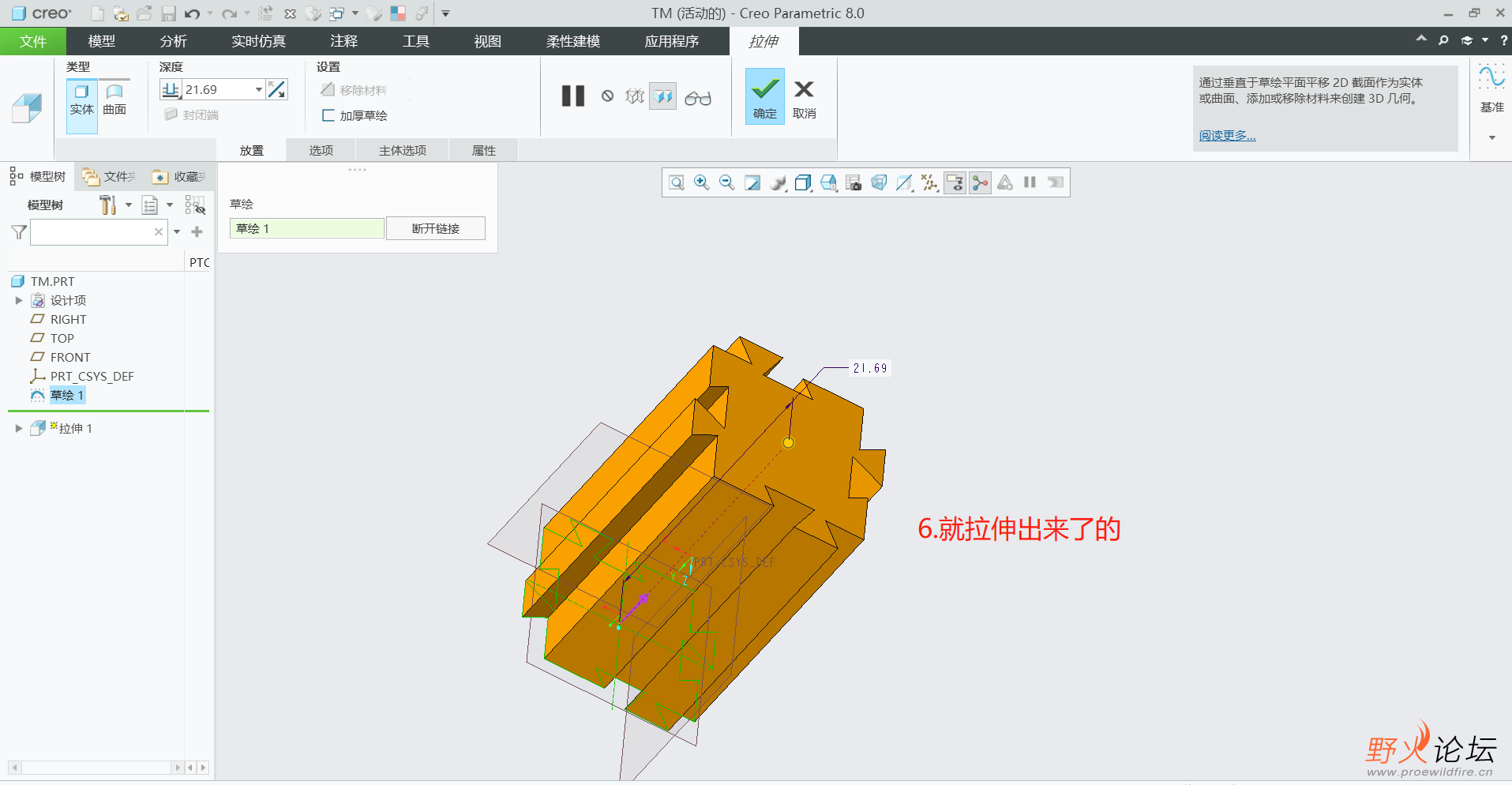Open datum plane display filter icon

904,183
